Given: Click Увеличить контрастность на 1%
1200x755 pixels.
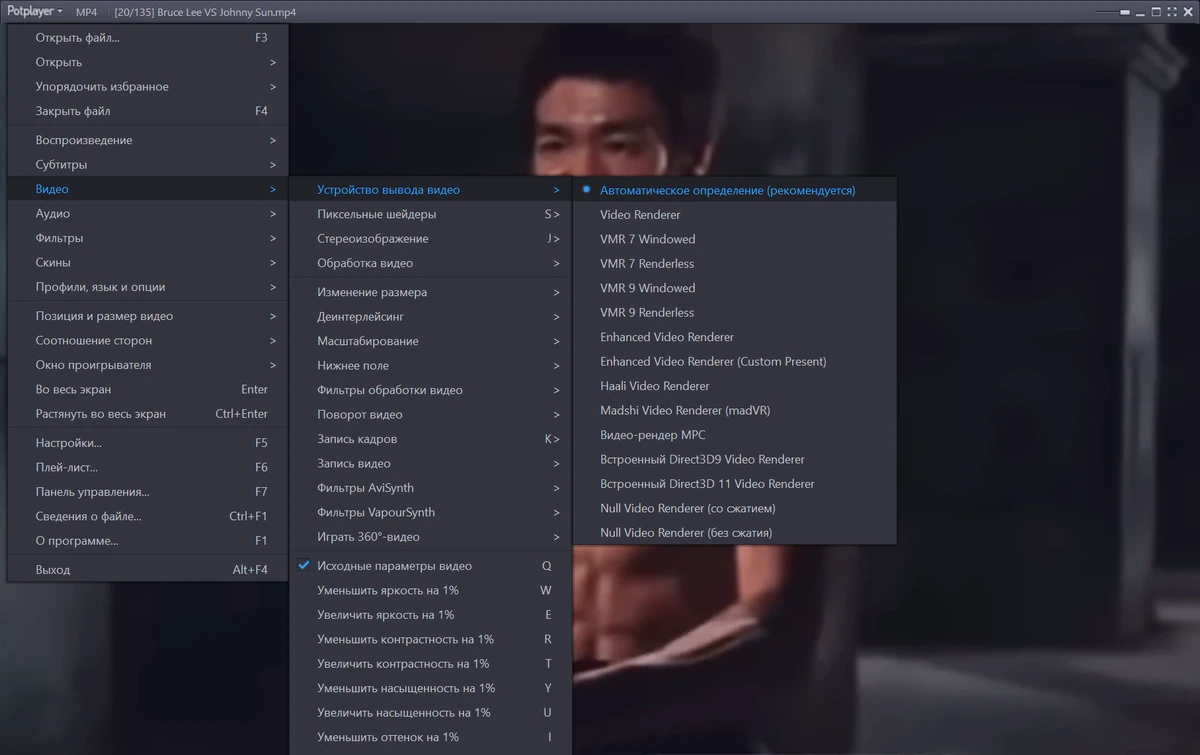Looking at the screenshot, I should [430, 664].
